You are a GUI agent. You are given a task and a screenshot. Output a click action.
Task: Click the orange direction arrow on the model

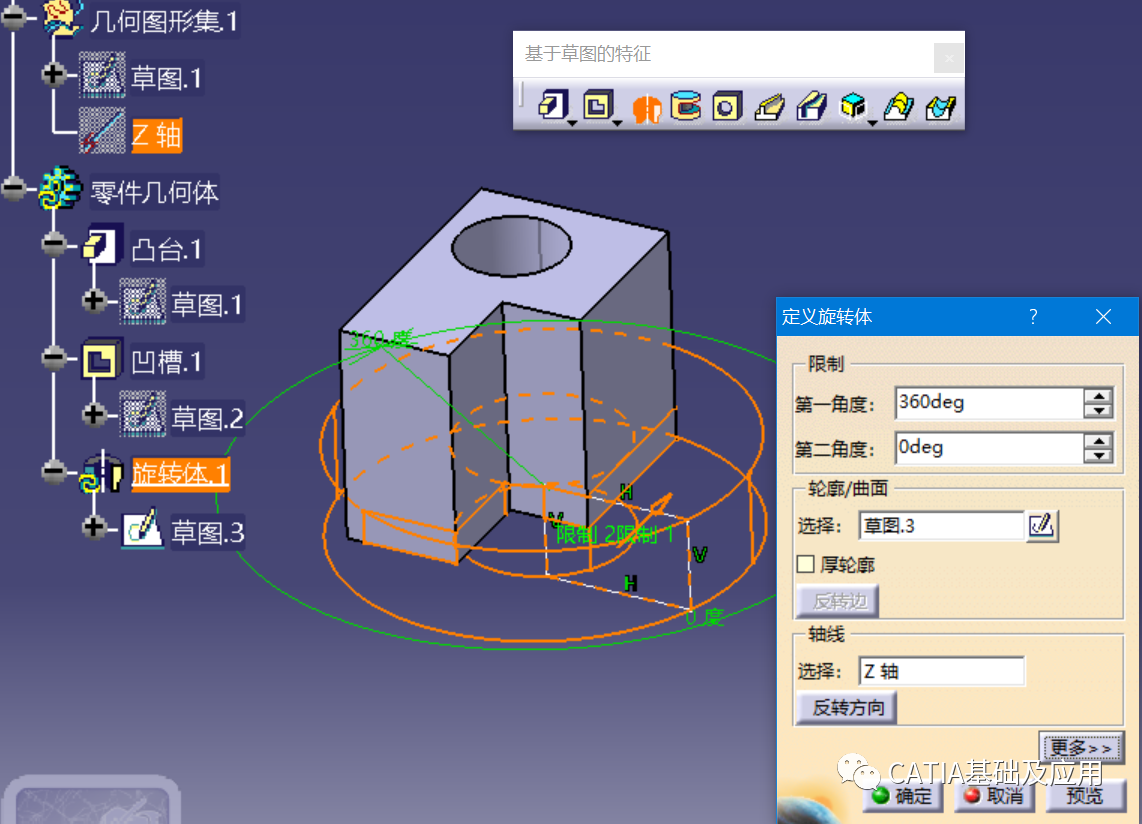pyautogui.click(x=661, y=503)
